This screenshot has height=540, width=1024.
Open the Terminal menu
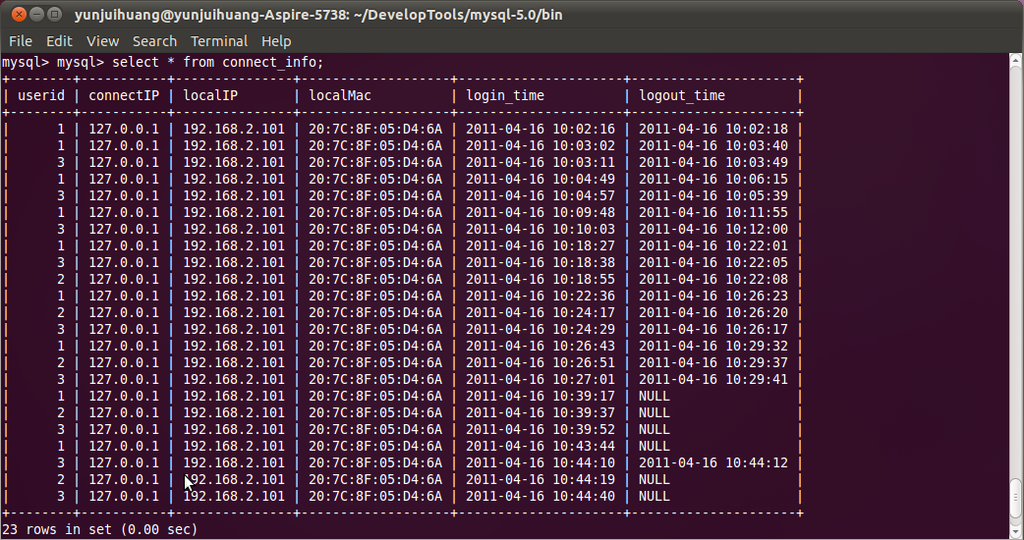click(219, 41)
